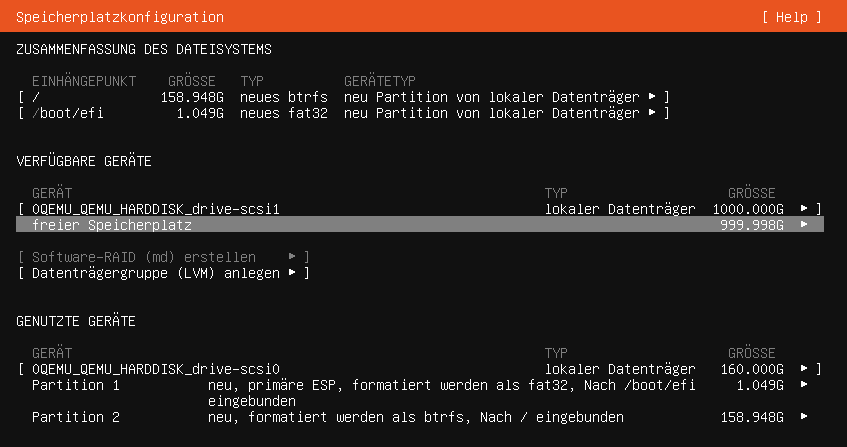Click arrow next to Partition 1 1.049G size

[804, 385]
